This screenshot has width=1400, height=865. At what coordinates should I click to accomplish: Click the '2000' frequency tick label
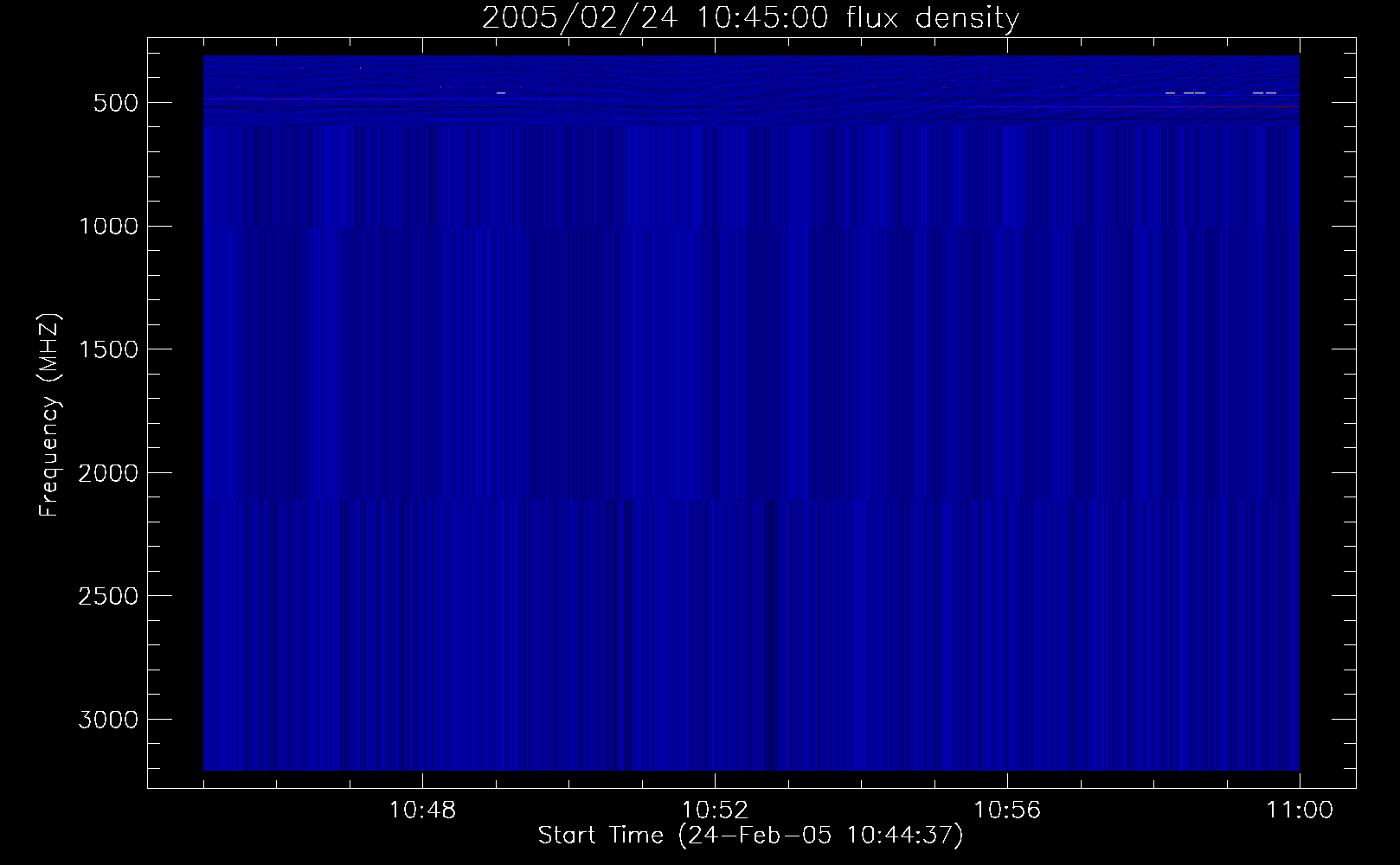point(108,473)
